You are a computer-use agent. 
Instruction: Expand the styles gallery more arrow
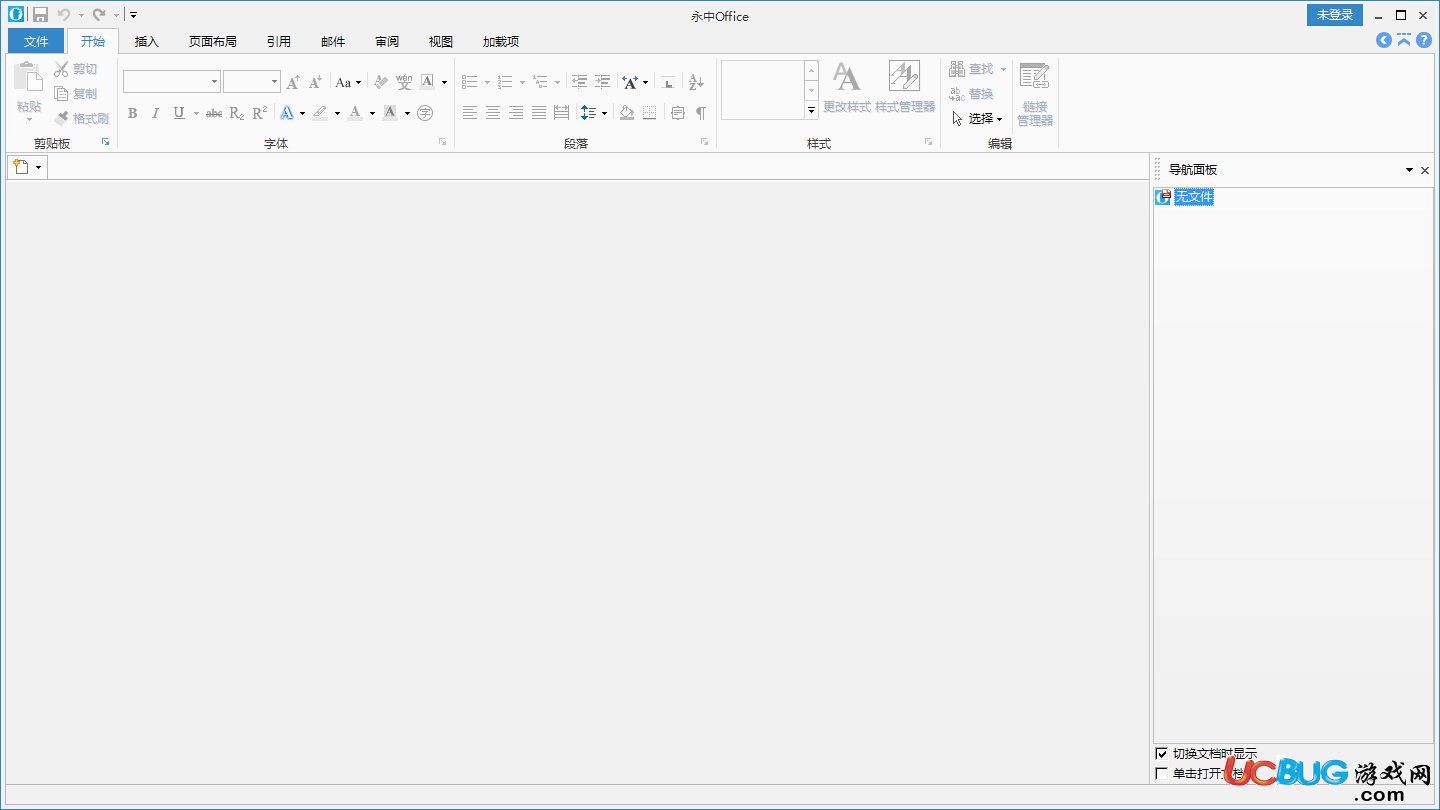811,110
